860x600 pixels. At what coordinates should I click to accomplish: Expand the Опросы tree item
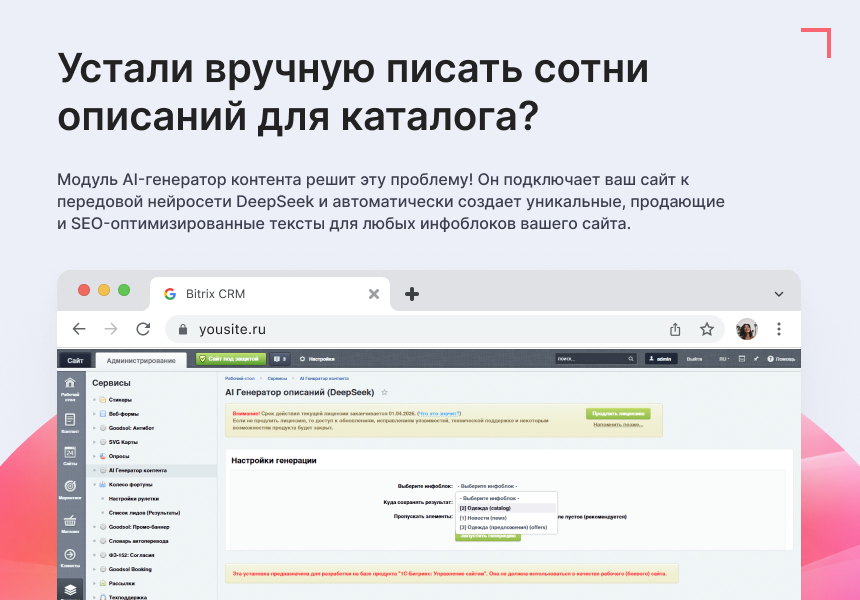pyautogui.click(x=94, y=456)
